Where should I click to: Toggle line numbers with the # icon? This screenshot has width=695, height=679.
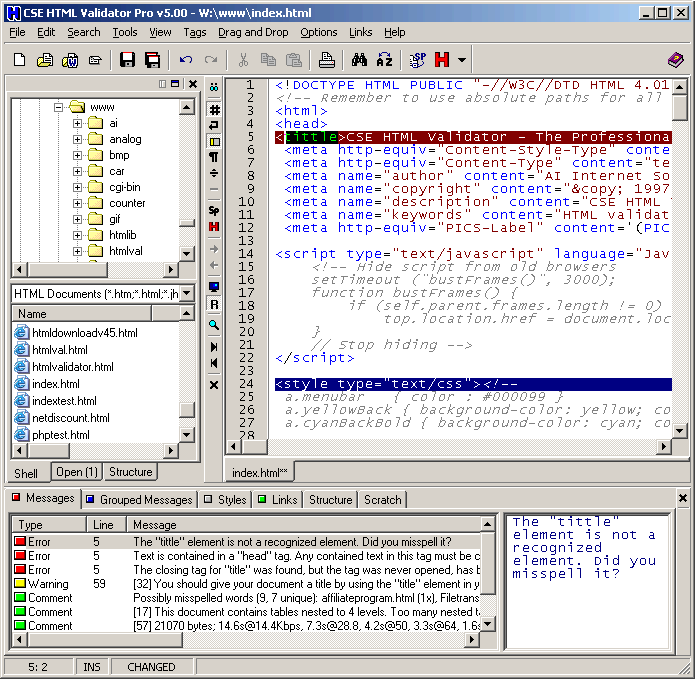[x=215, y=109]
